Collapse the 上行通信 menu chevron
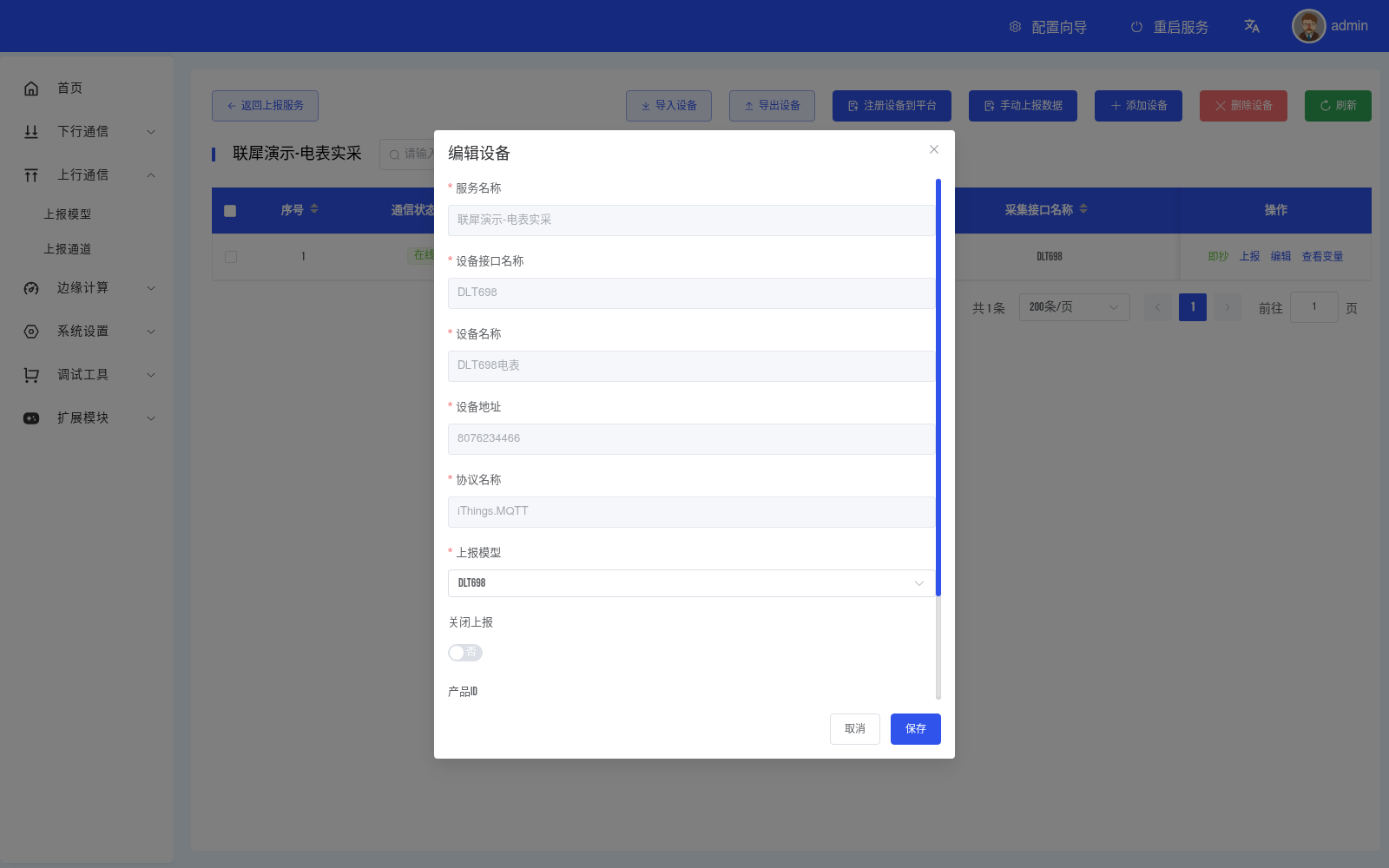 tap(151, 175)
